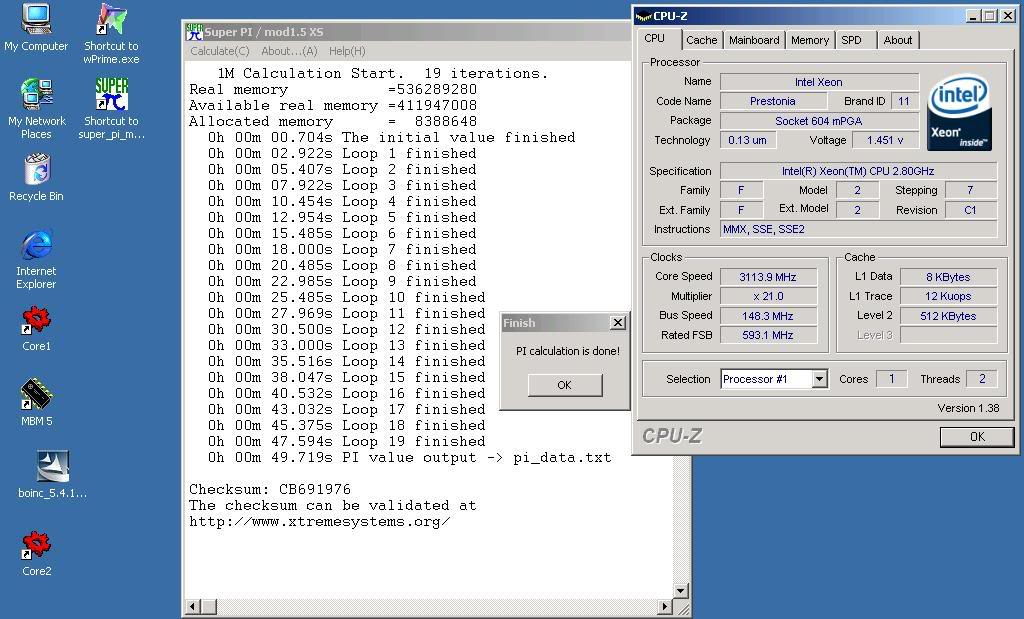Click the Checksum: CB691976 line

click(x=270, y=489)
